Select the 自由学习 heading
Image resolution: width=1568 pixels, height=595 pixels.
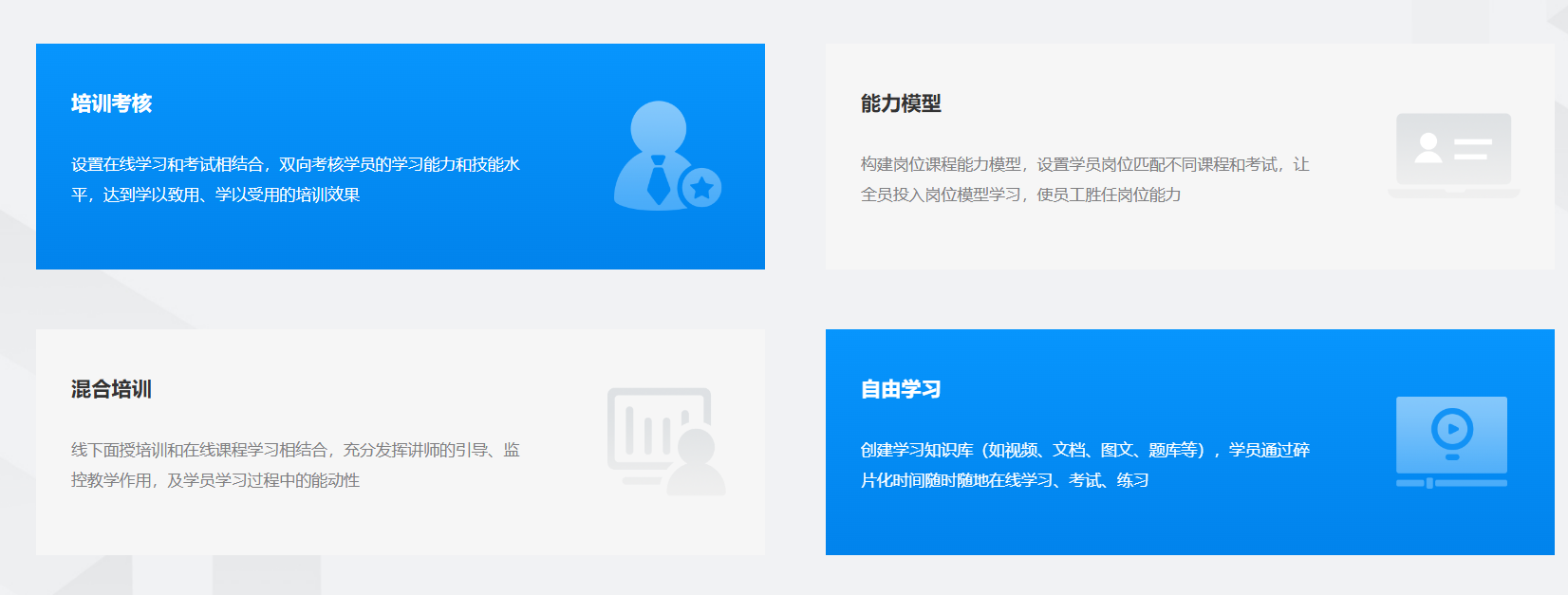[901, 389]
